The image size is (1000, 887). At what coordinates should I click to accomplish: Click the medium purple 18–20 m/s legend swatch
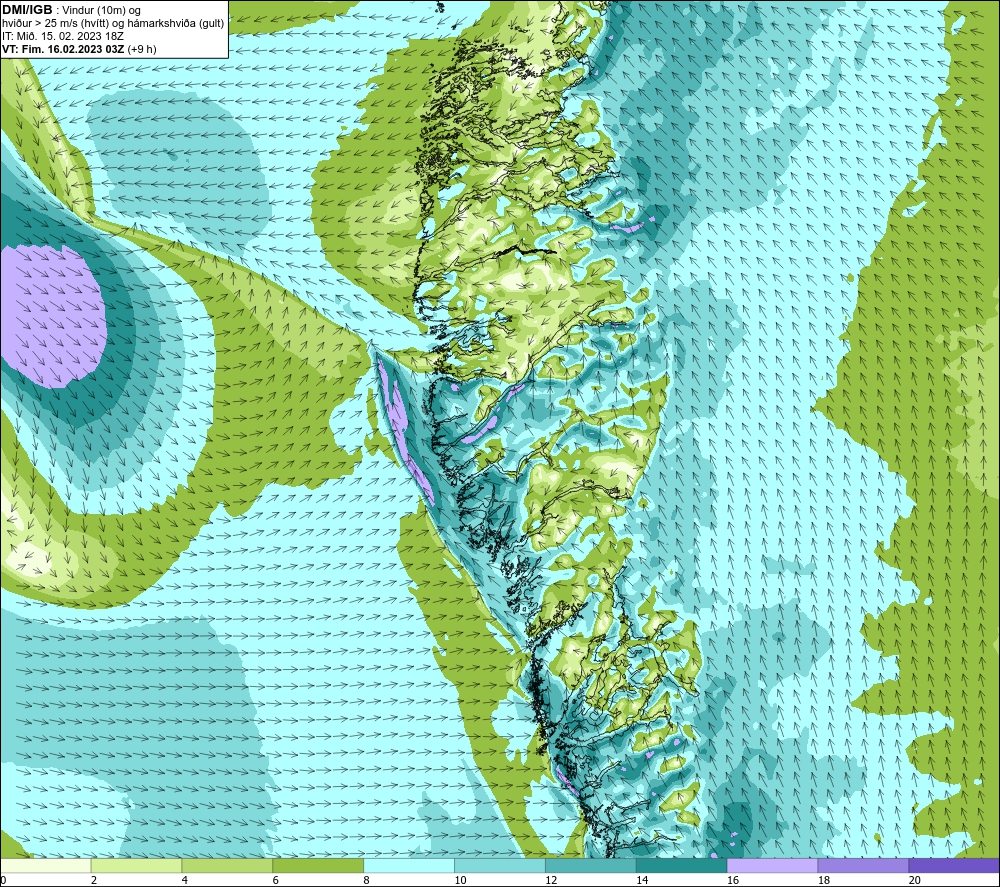pyautogui.click(x=863, y=865)
